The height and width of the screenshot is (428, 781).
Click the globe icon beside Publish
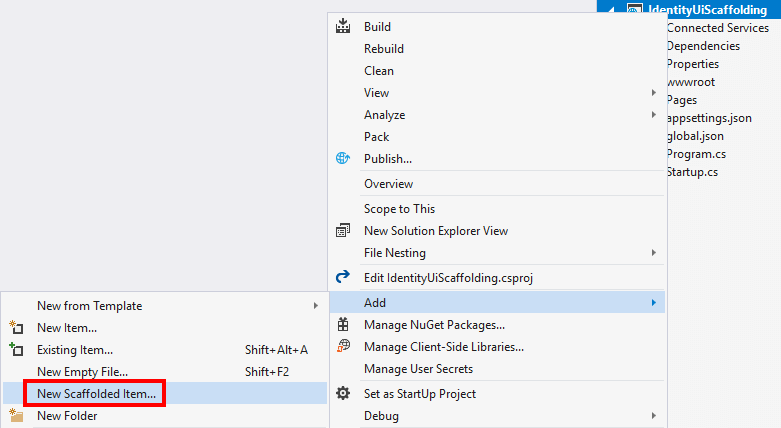point(343,158)
